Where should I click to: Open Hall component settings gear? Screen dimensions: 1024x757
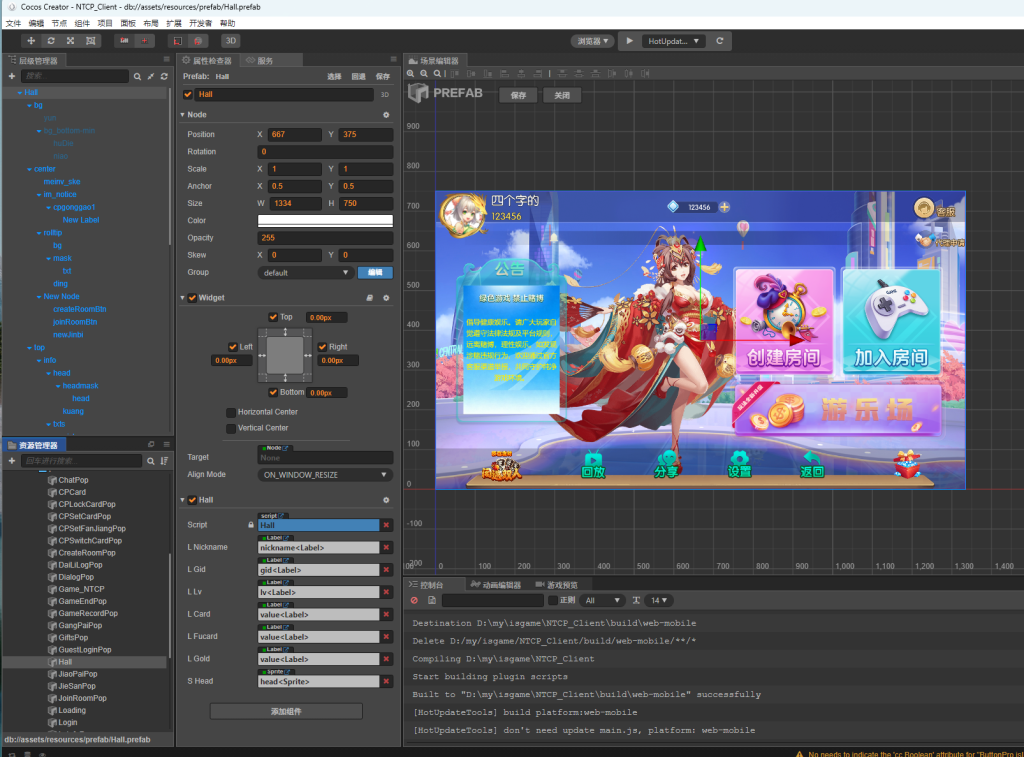[x=386, y=500]
